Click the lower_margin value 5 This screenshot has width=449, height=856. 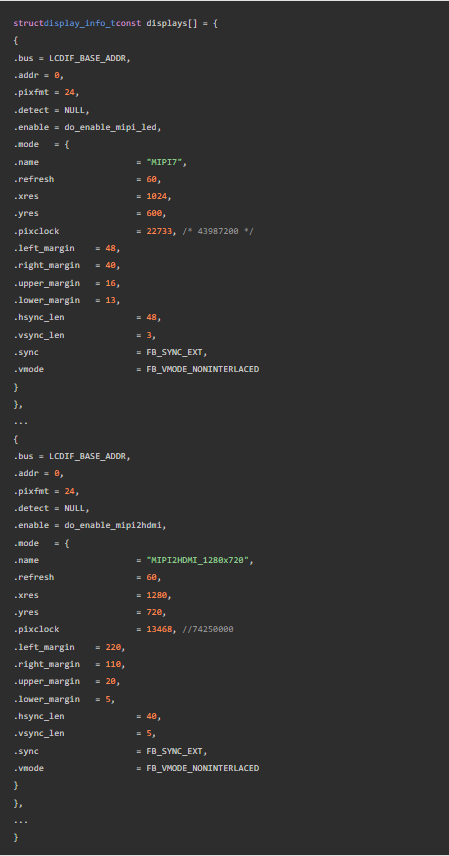108,699
